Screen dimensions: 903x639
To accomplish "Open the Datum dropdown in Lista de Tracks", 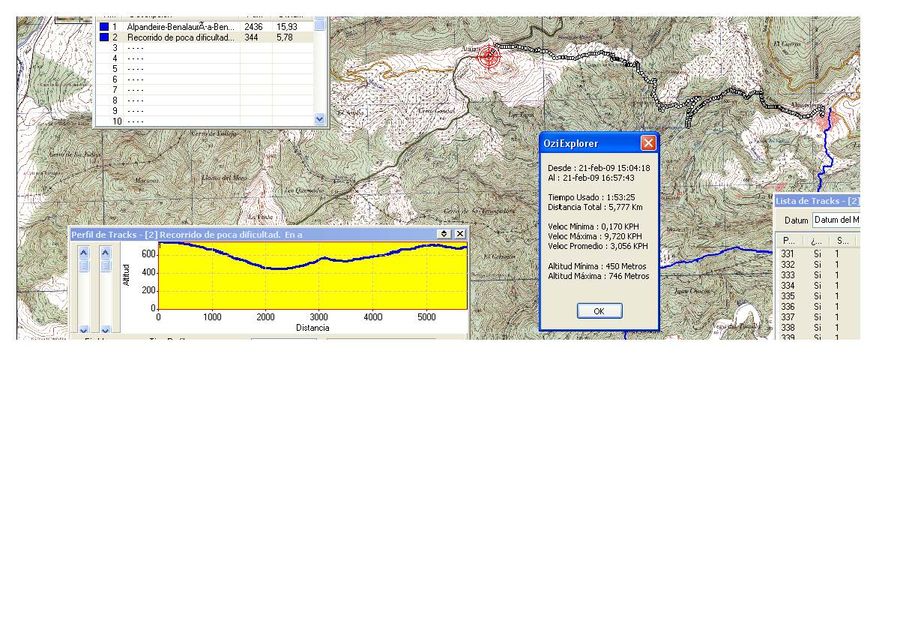I will (x=836, y=220).
